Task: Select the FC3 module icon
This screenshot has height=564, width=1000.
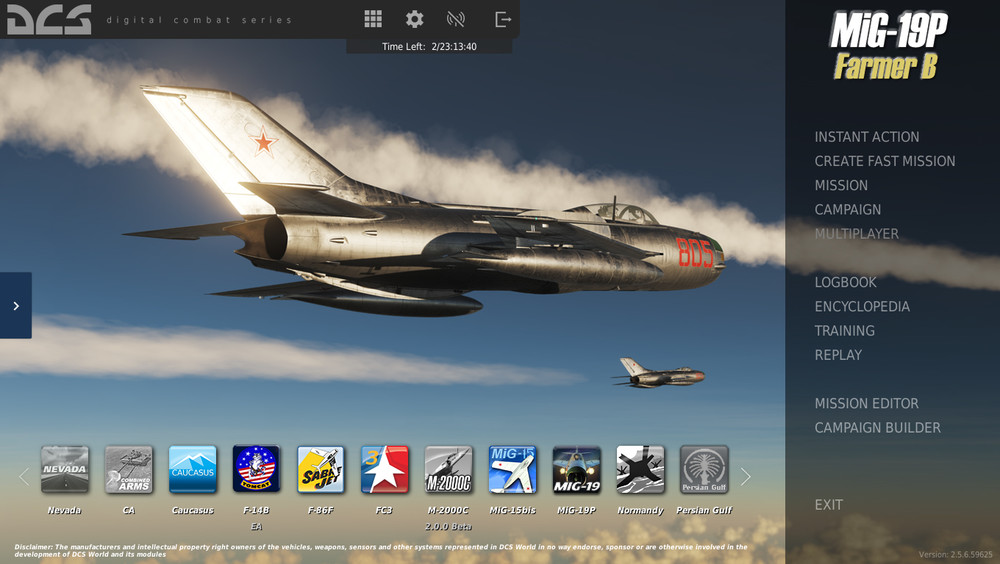Action: (385, 470)
